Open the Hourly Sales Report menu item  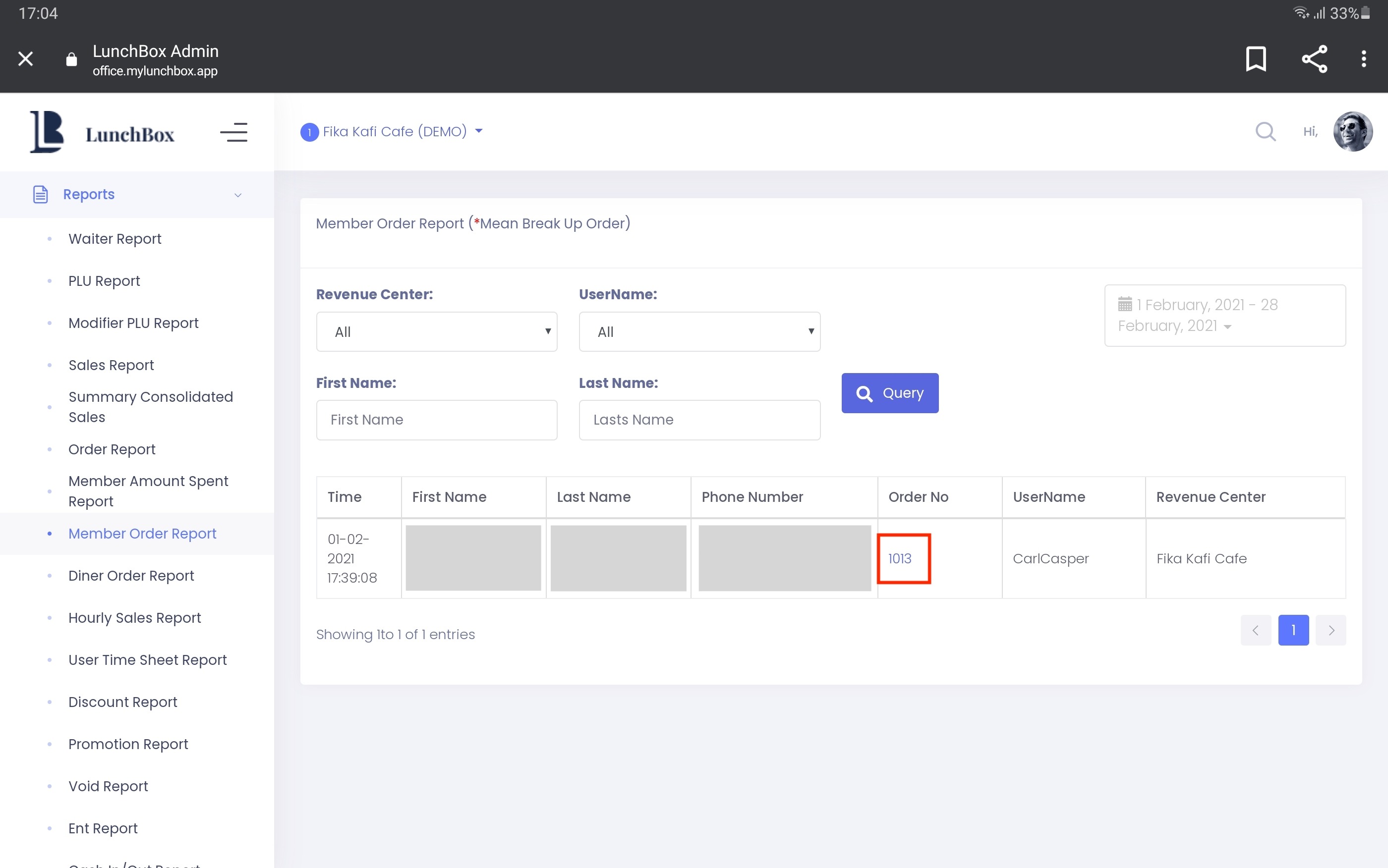[x=134, y=618]
